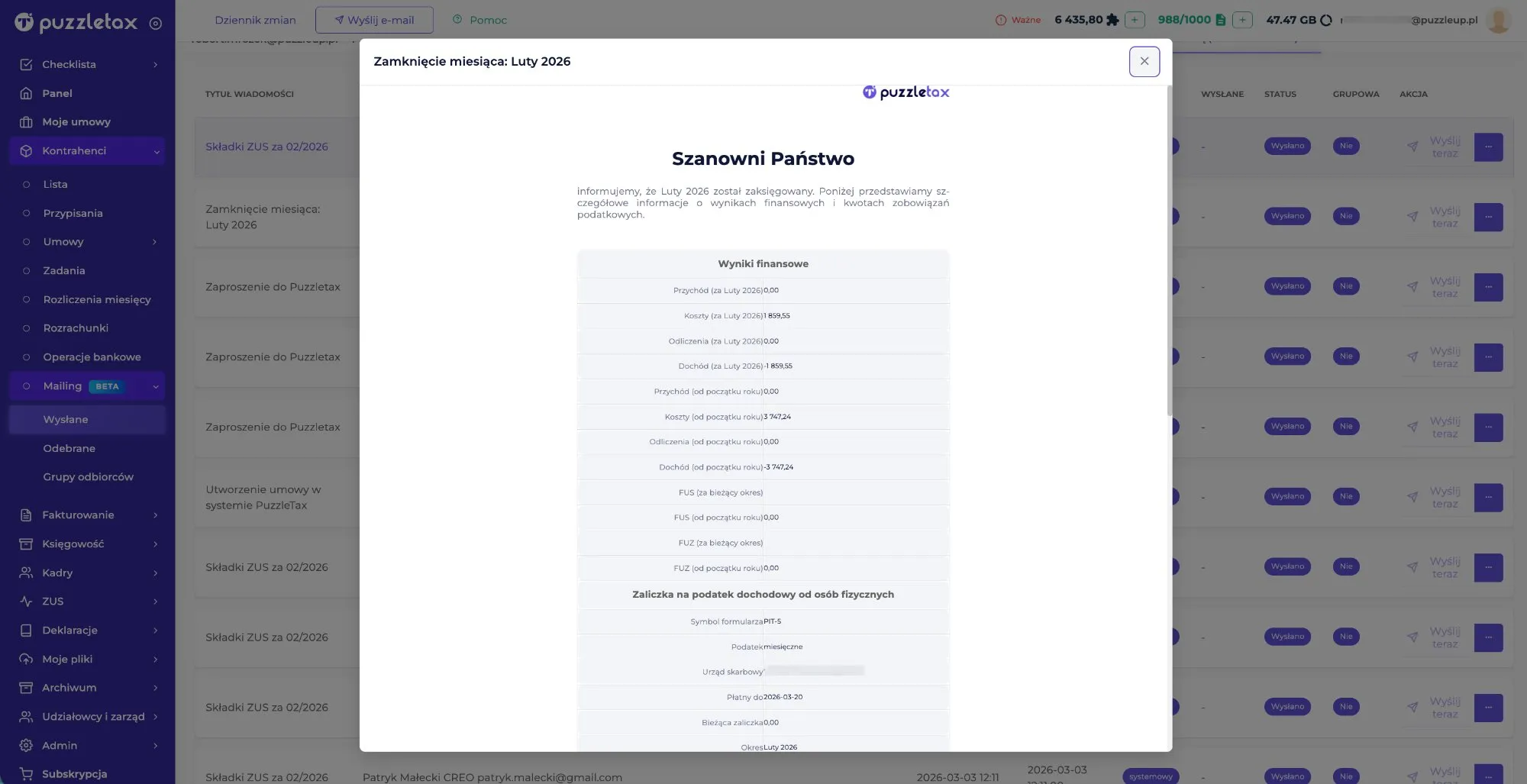The width and height of the screenshot is (1527, 784).
Task: Close the Zamknięcie miesiąca dialog
Action: (1144, 62)
